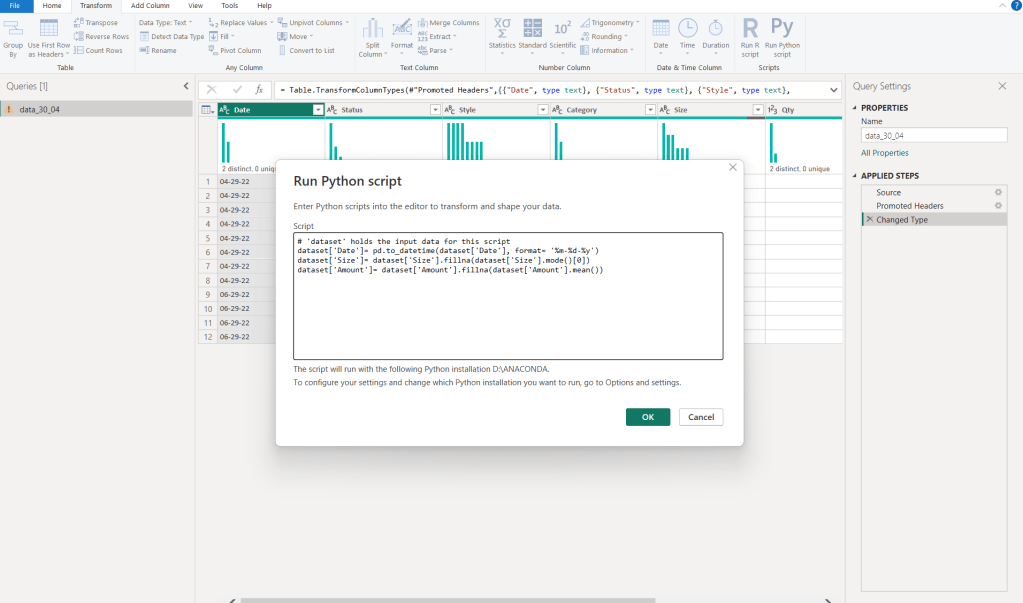Open the File menu
This screenshot has width=1023, height=603.
coord(16,6)
